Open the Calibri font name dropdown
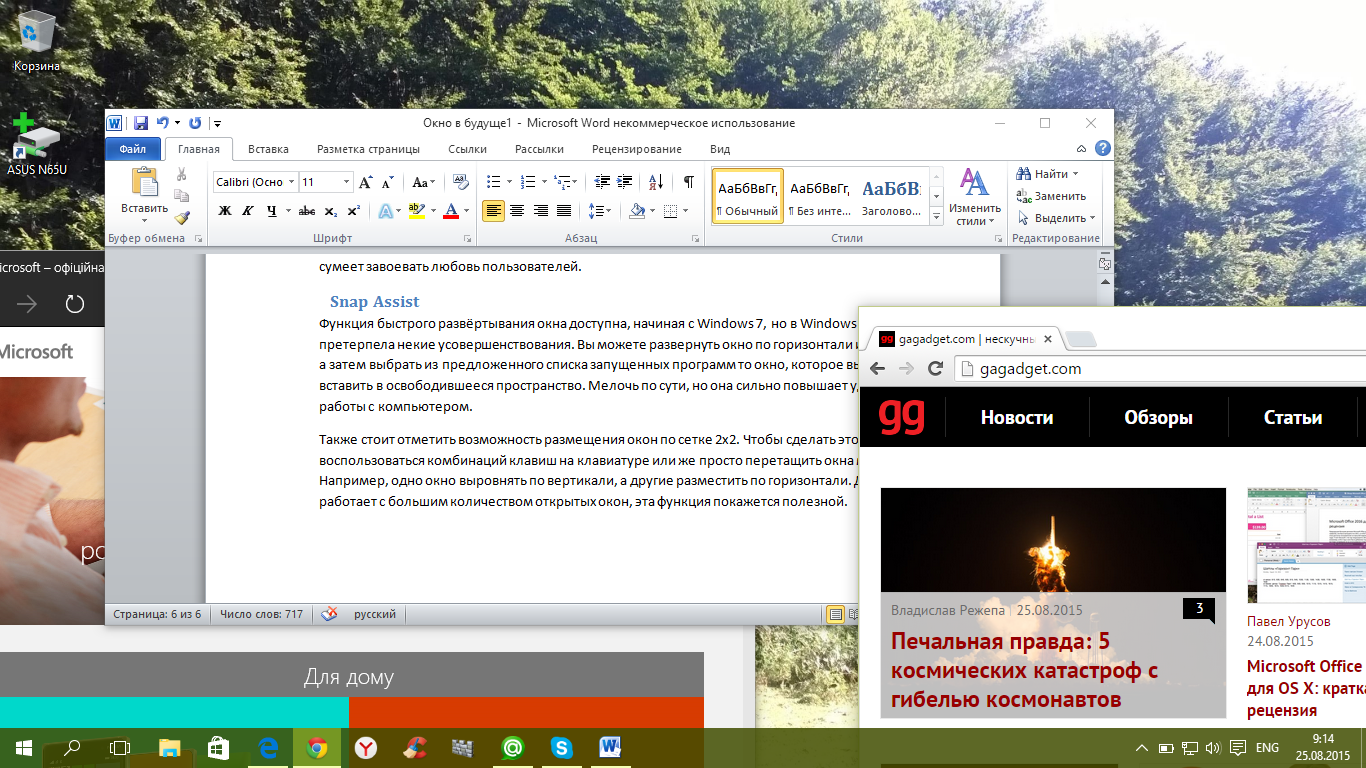Image resolution: width=1366 pixels, height=768 pixels. coord(291,182)
